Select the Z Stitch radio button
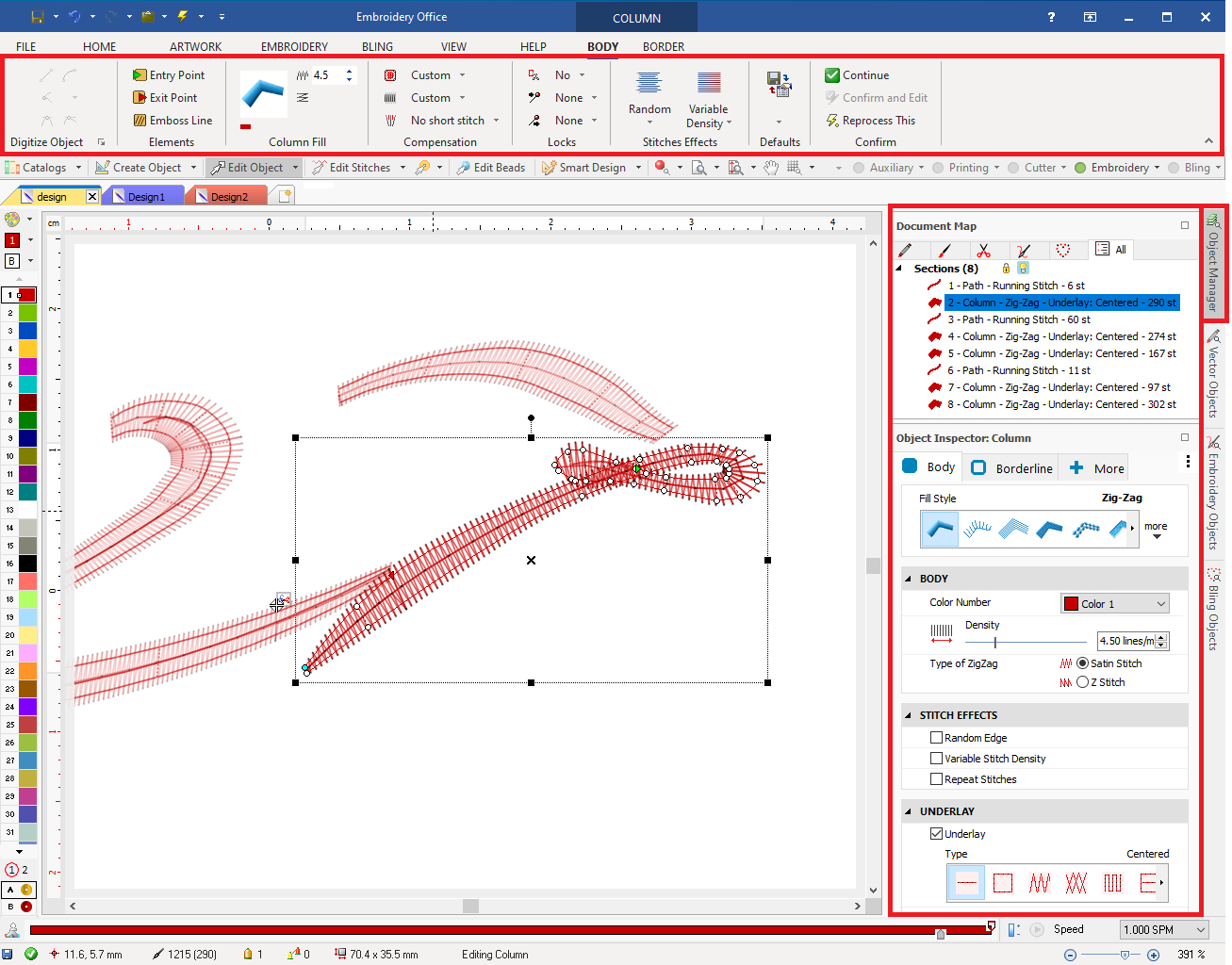 click(1082, 682)
